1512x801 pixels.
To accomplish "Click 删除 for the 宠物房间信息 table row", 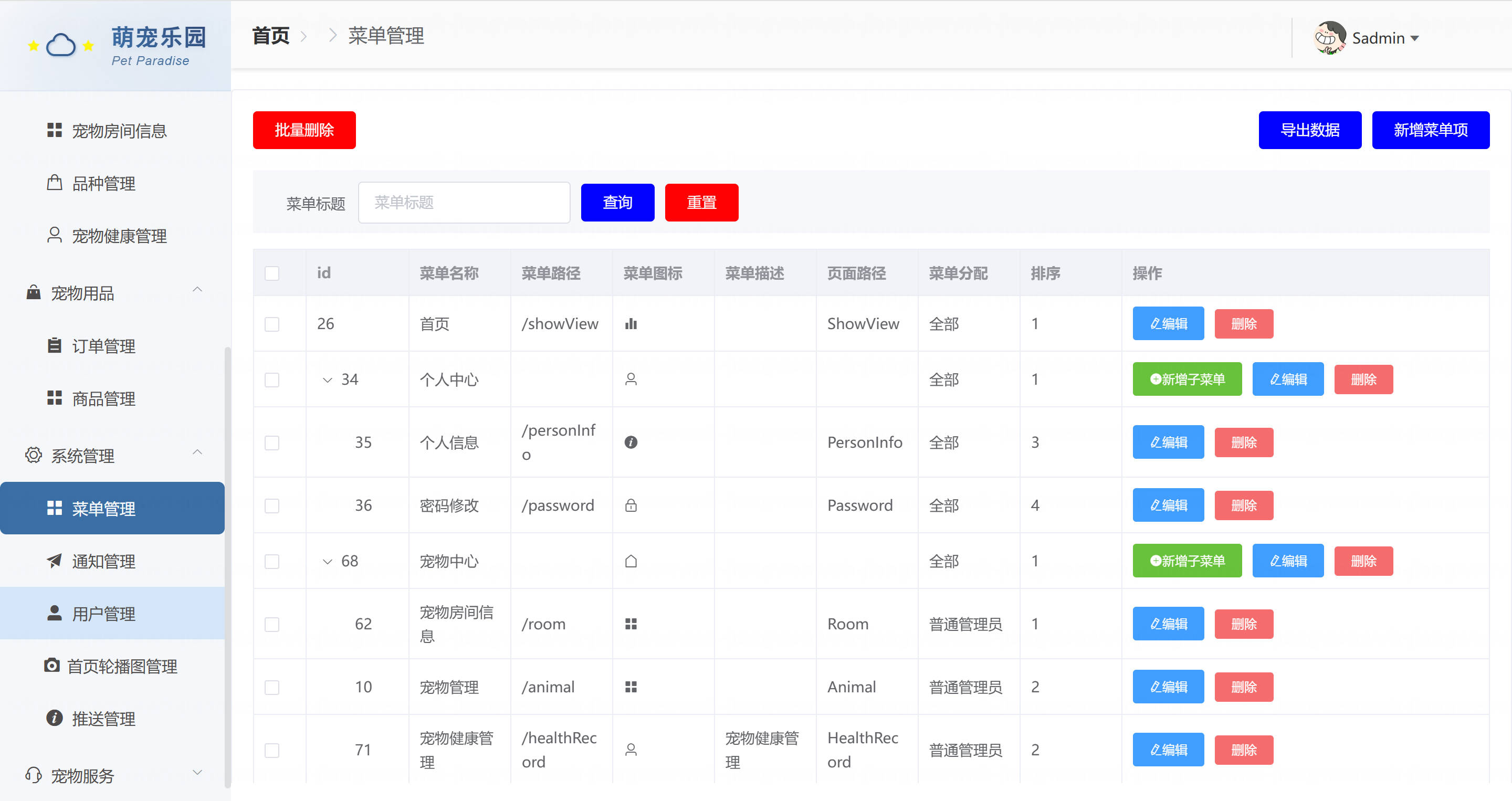I will point(1244,624).
